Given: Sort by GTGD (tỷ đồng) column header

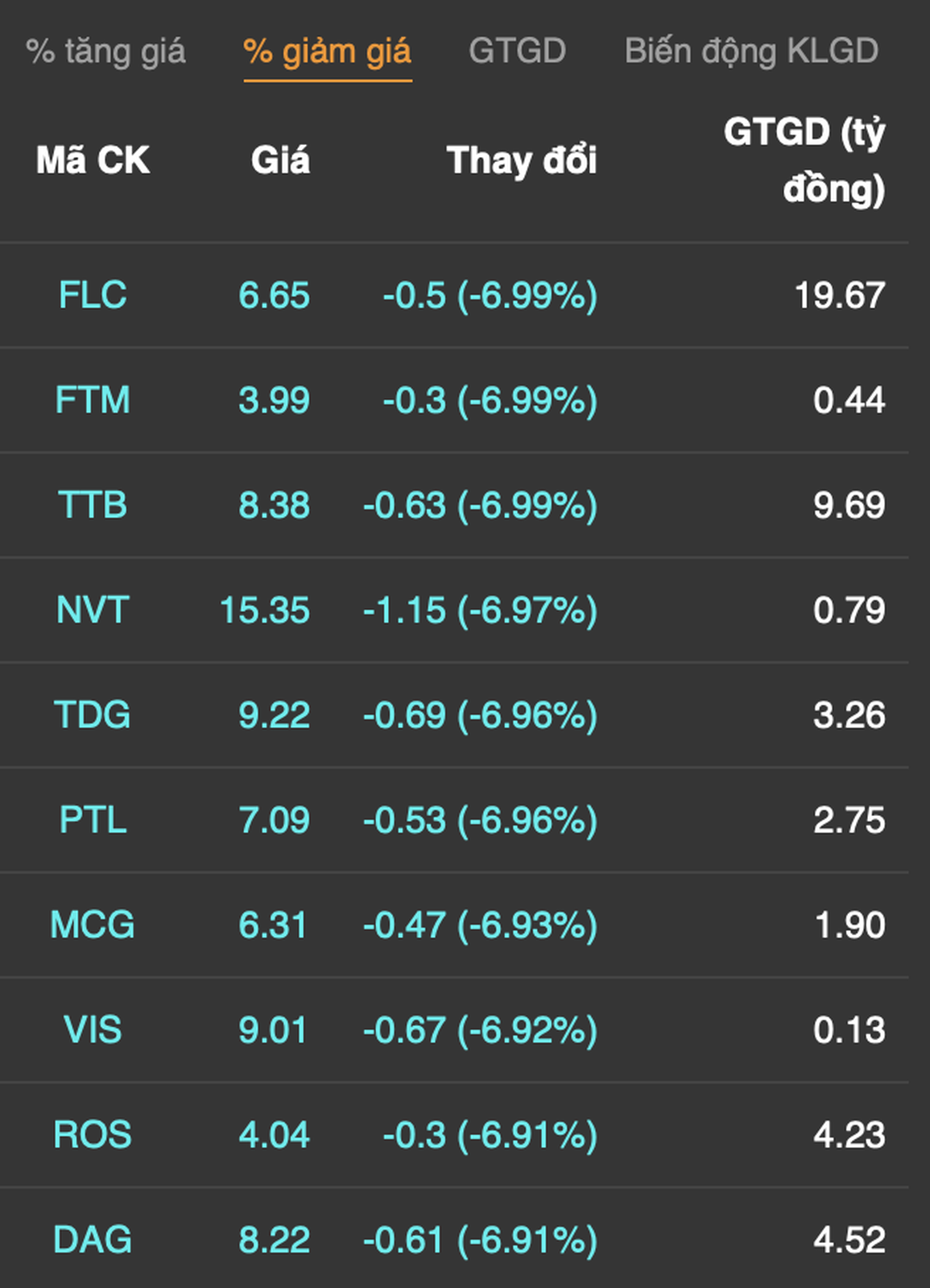Looking at the screenshot, I should pos(804,160).
